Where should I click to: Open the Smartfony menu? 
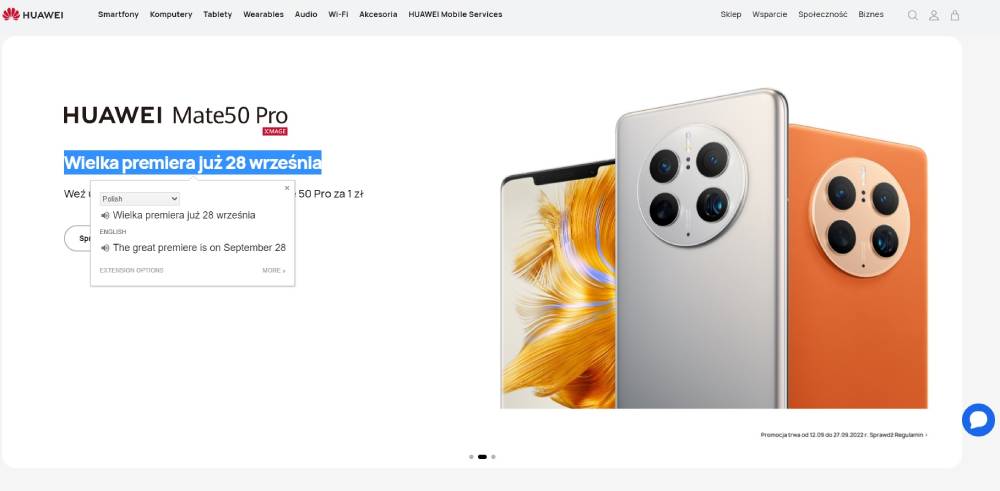click(x=118, y=14)
